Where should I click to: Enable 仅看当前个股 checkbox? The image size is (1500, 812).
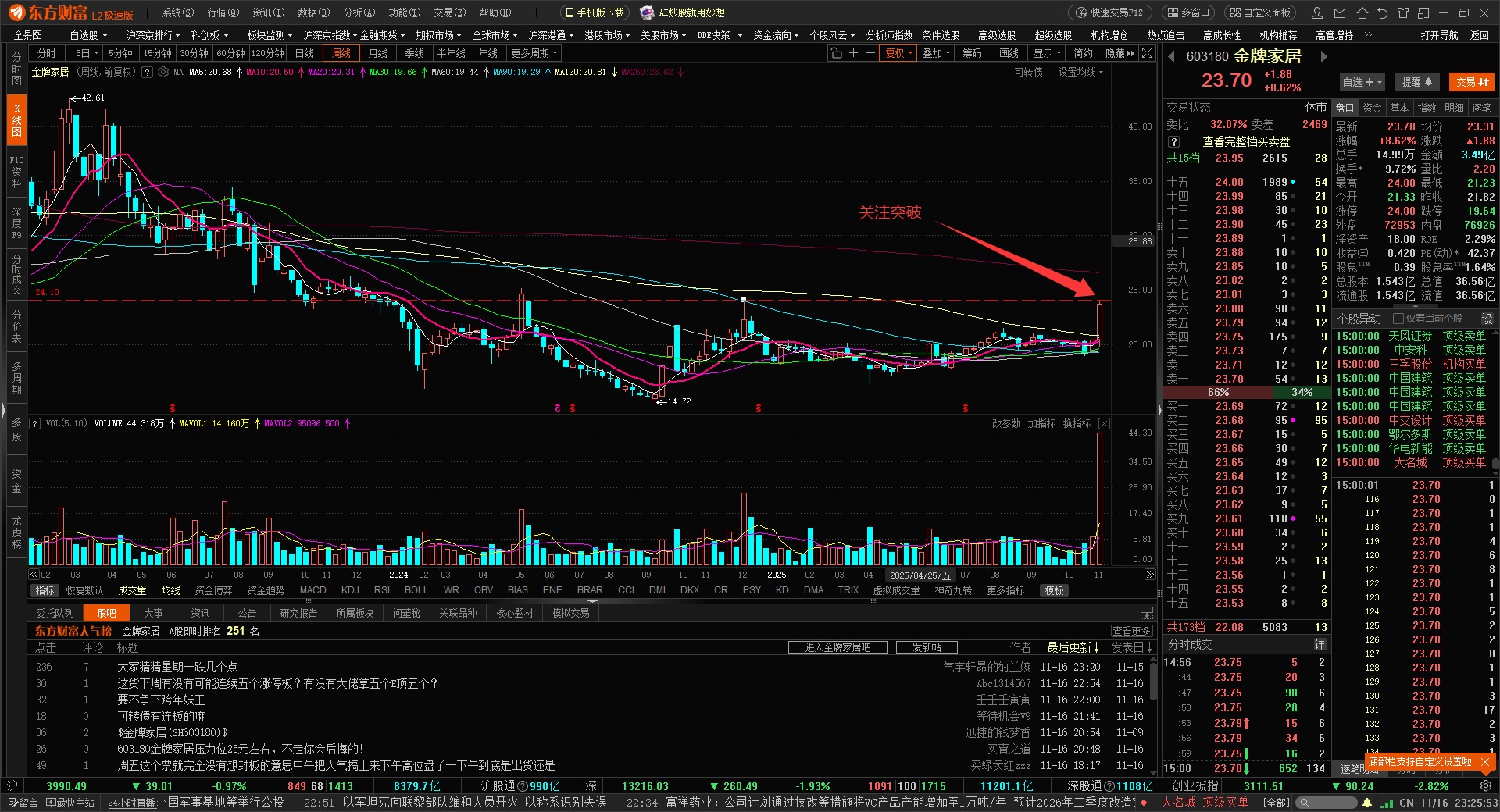point(1398,319)
